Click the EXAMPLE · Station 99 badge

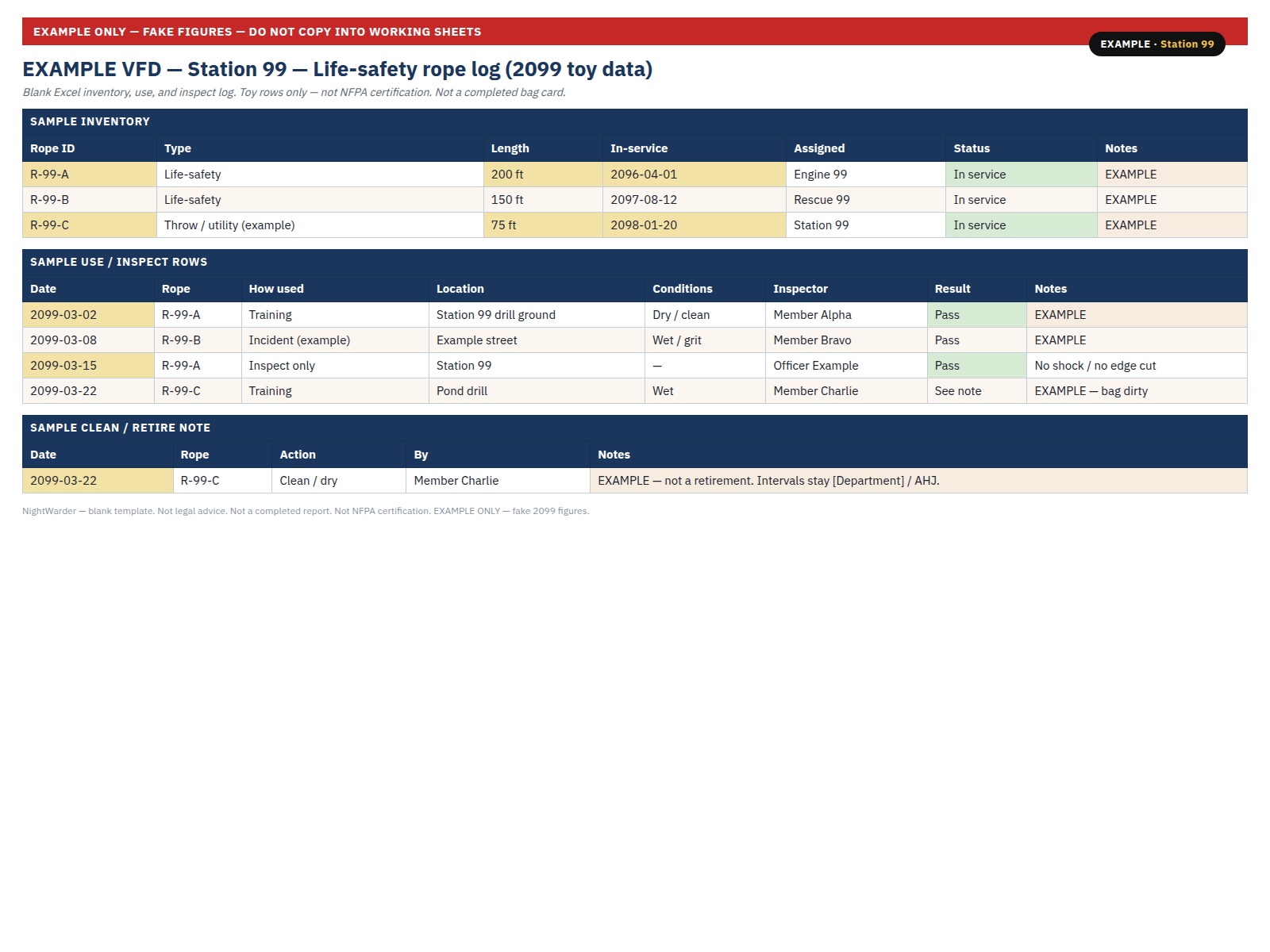(x=1156, y=44)
